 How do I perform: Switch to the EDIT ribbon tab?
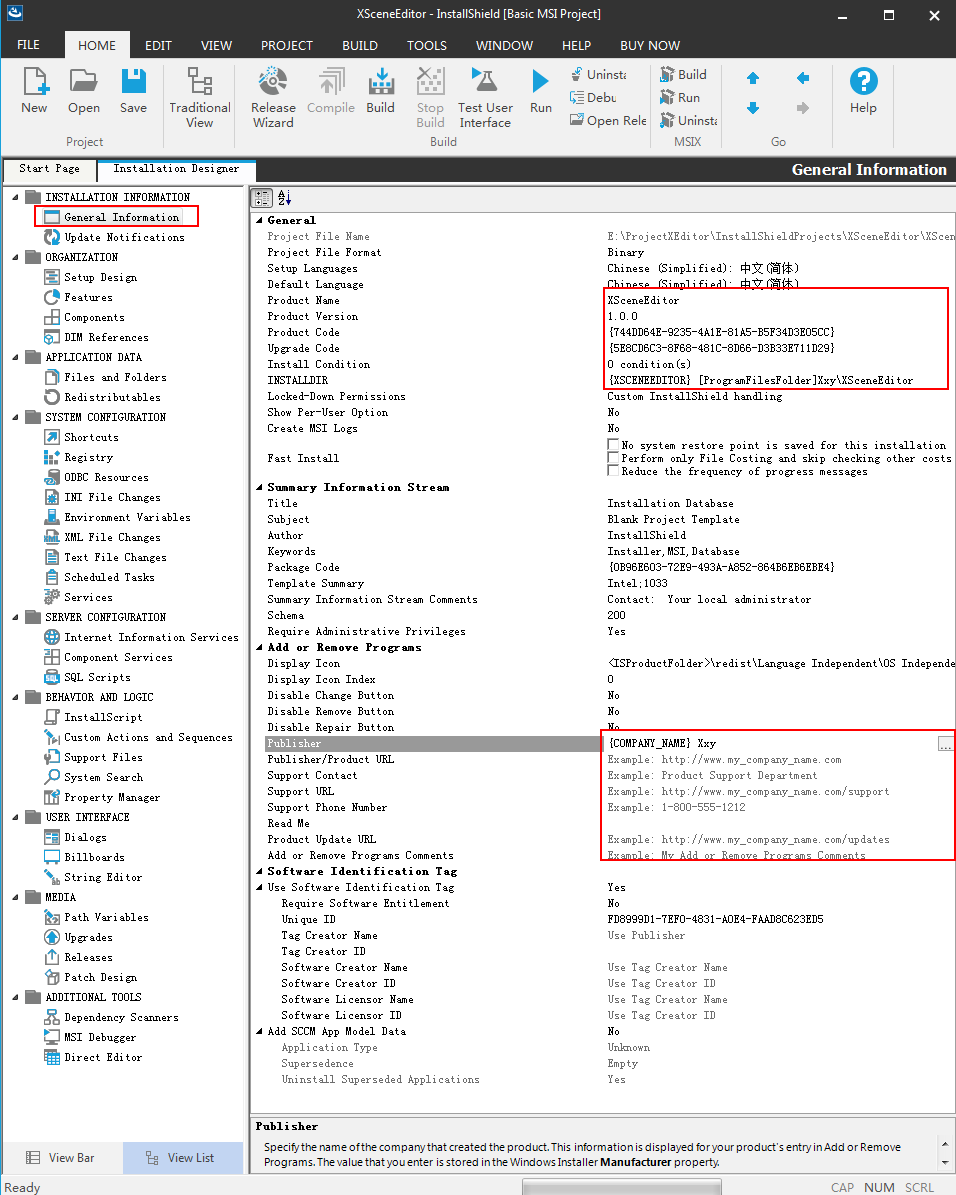click(x=159, y=46)
